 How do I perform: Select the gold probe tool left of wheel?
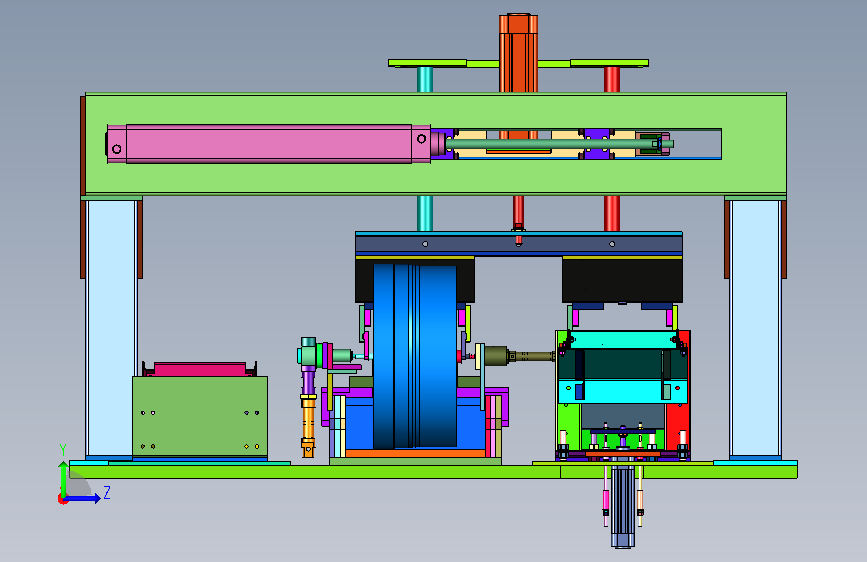click(x=308, y=426)
